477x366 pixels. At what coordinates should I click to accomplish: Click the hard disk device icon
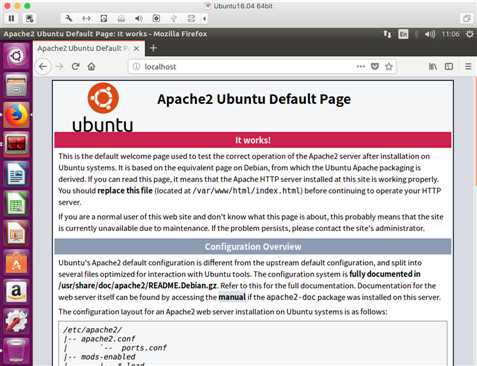[104, 19]
